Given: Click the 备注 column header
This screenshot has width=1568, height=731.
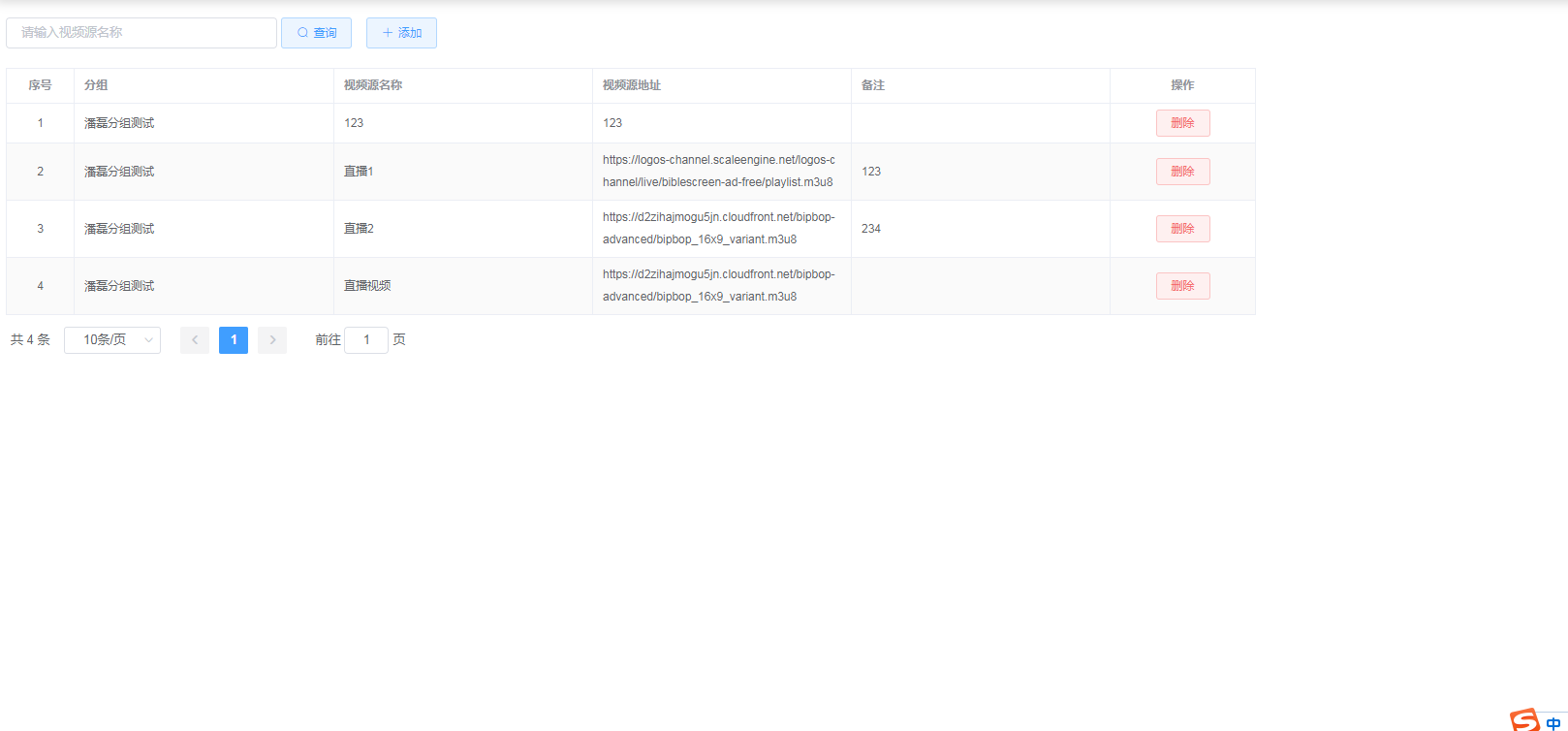Looking at the screenshot, I should 873,85.
